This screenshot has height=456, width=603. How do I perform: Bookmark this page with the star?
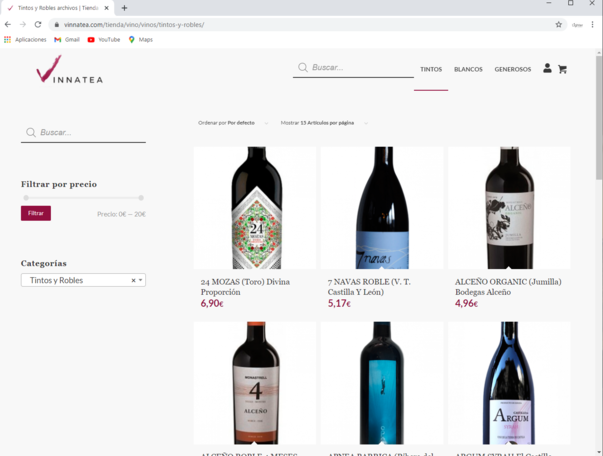click(558, 25)
